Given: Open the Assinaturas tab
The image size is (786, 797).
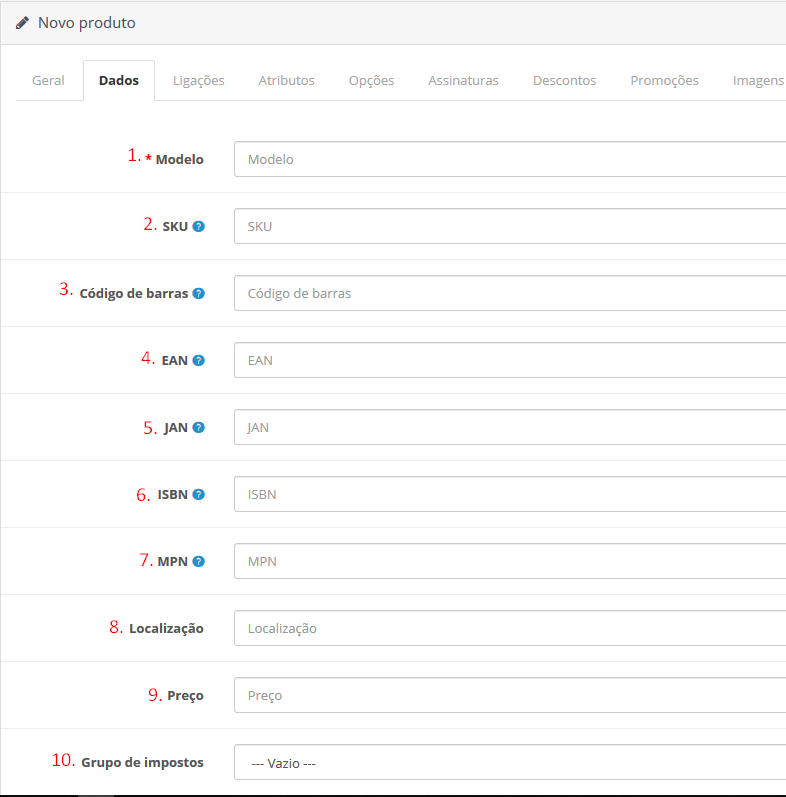Looking at the screenshot, I should [463, 80].
